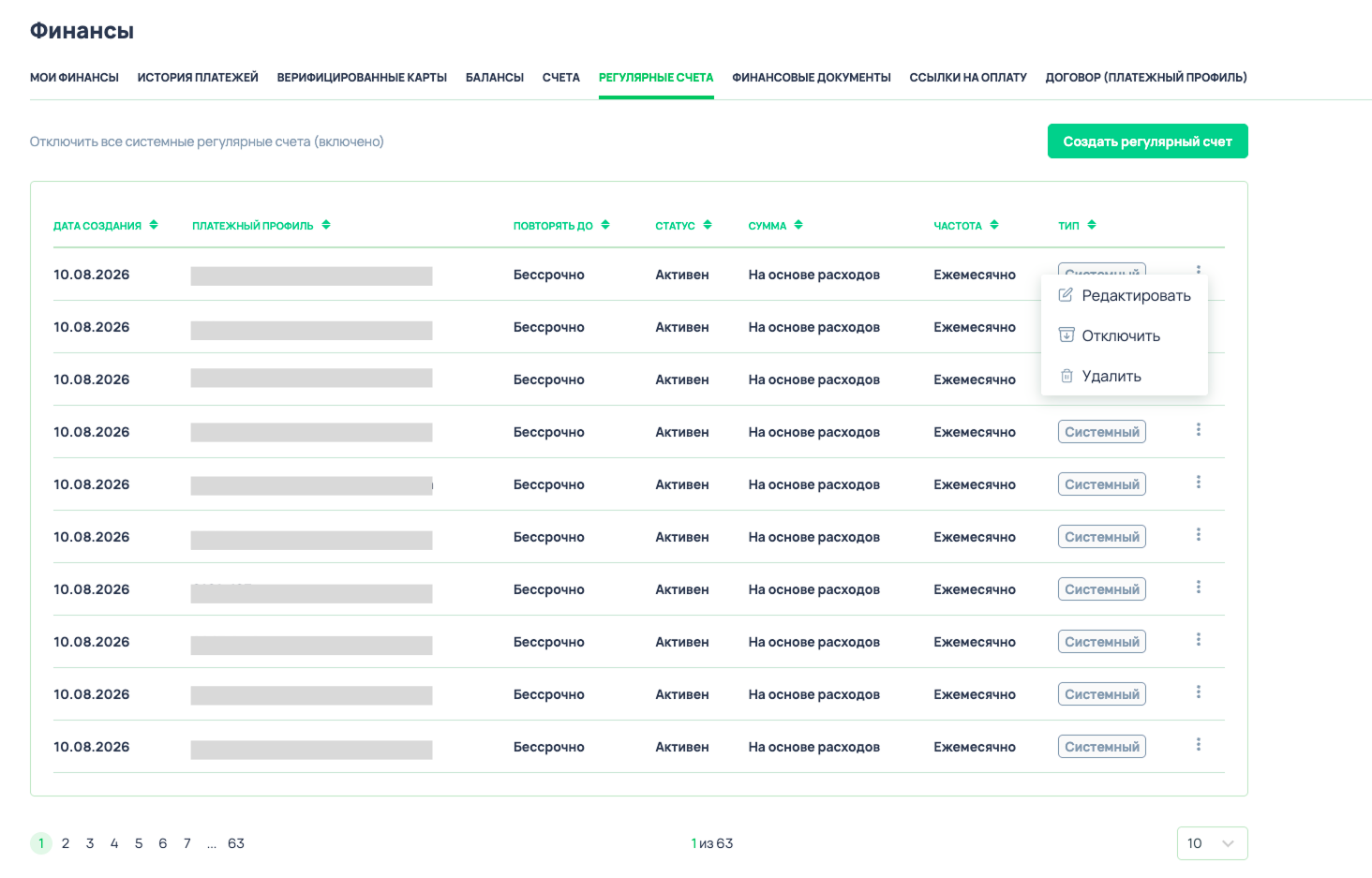Sort by Дата создания column arrows
The height and width of the screenshot is (878, 1372).
coord(154,225)
